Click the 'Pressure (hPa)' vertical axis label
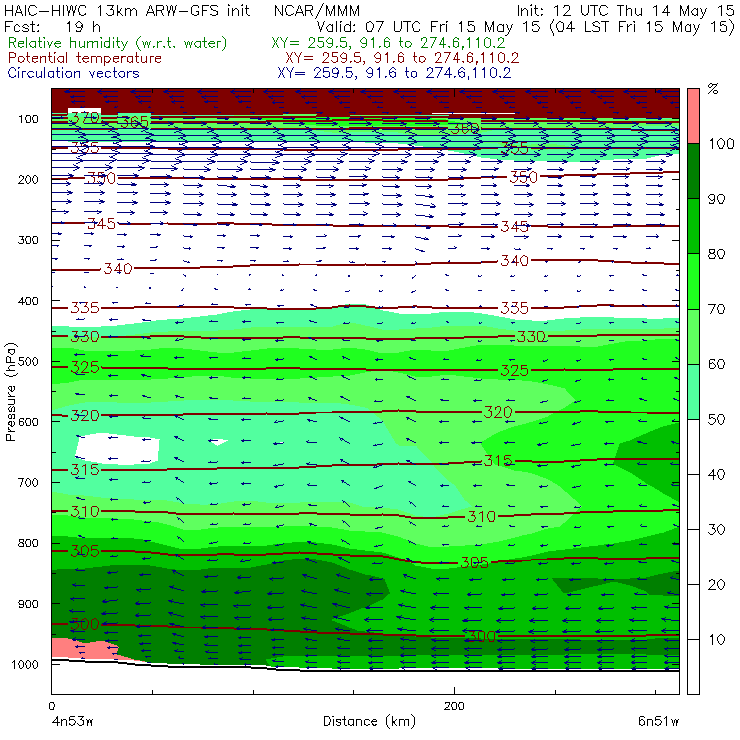Image resolution: width=740 pixels, height=740 pixels. (x=10, y=392)
